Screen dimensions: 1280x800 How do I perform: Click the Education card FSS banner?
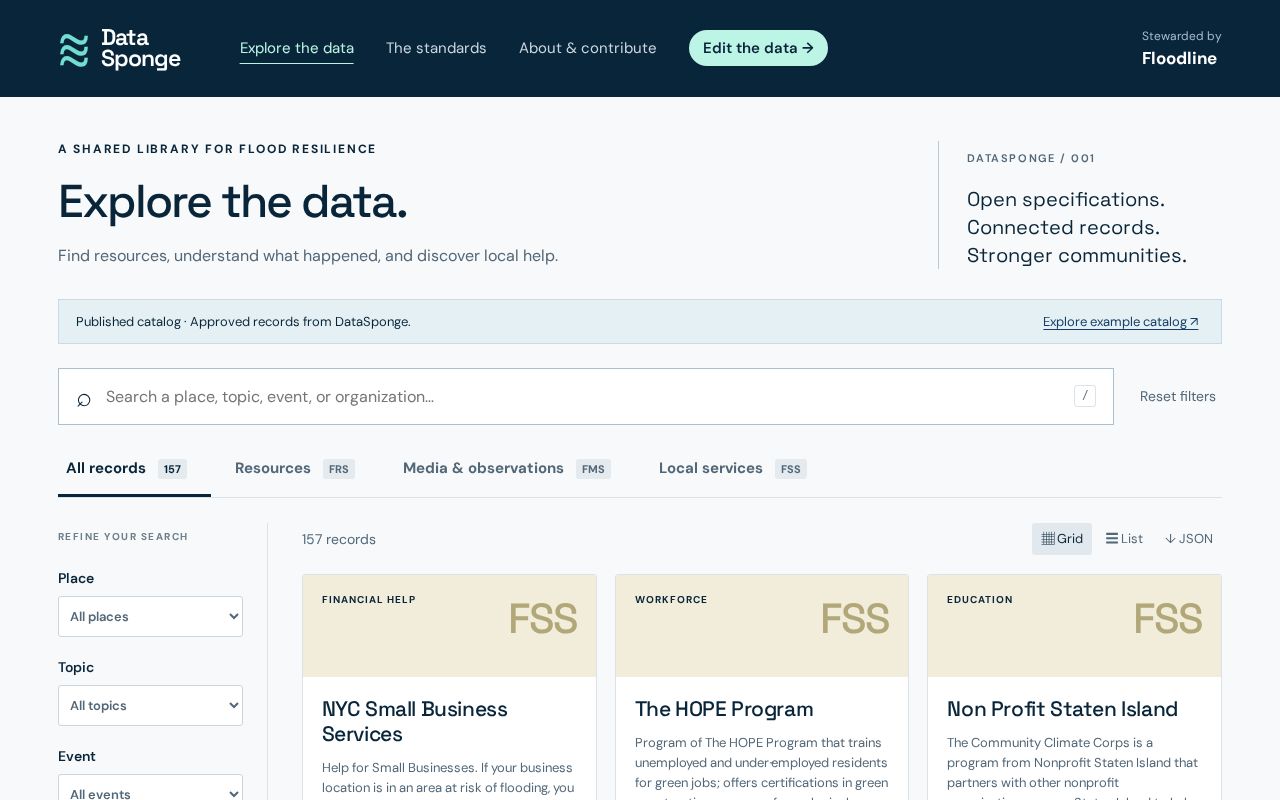[1074, 626]
